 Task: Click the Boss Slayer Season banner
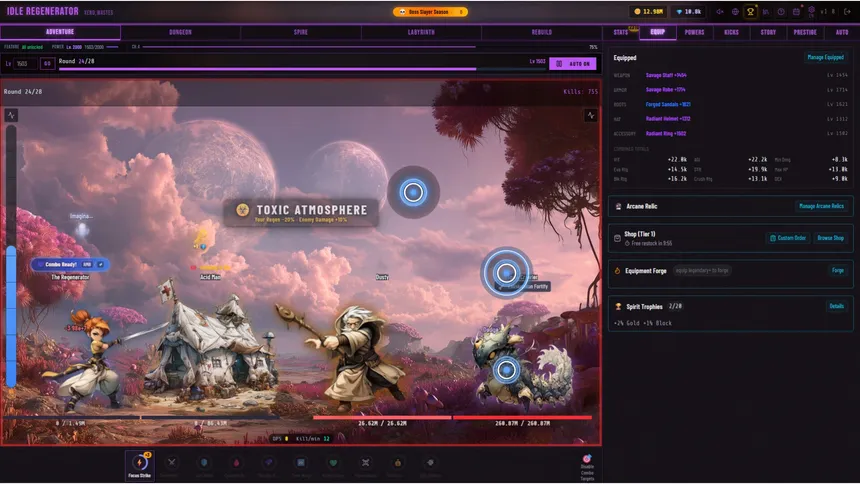[x=431, y=12]
